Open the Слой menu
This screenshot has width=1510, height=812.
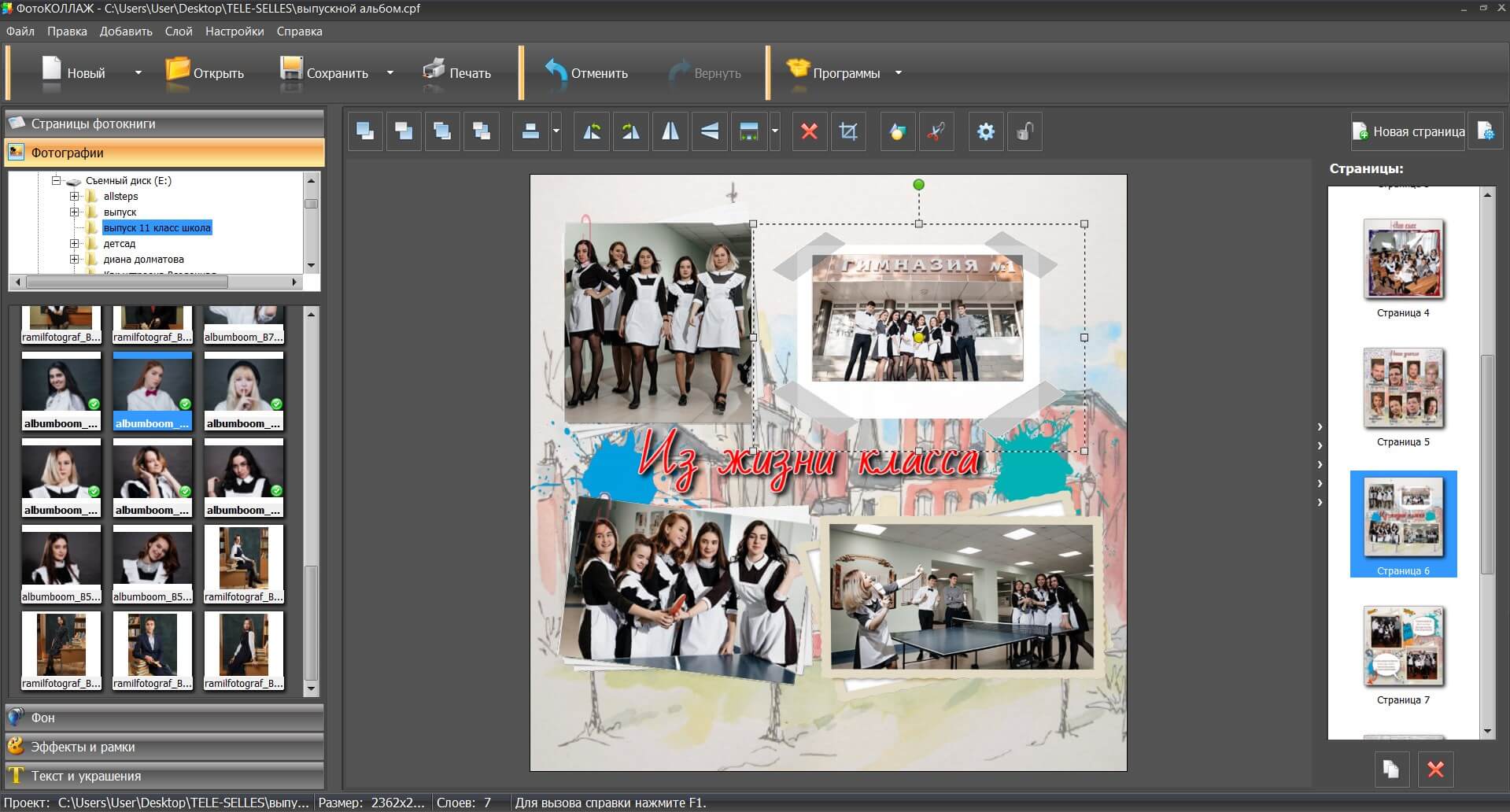point(179,31)
